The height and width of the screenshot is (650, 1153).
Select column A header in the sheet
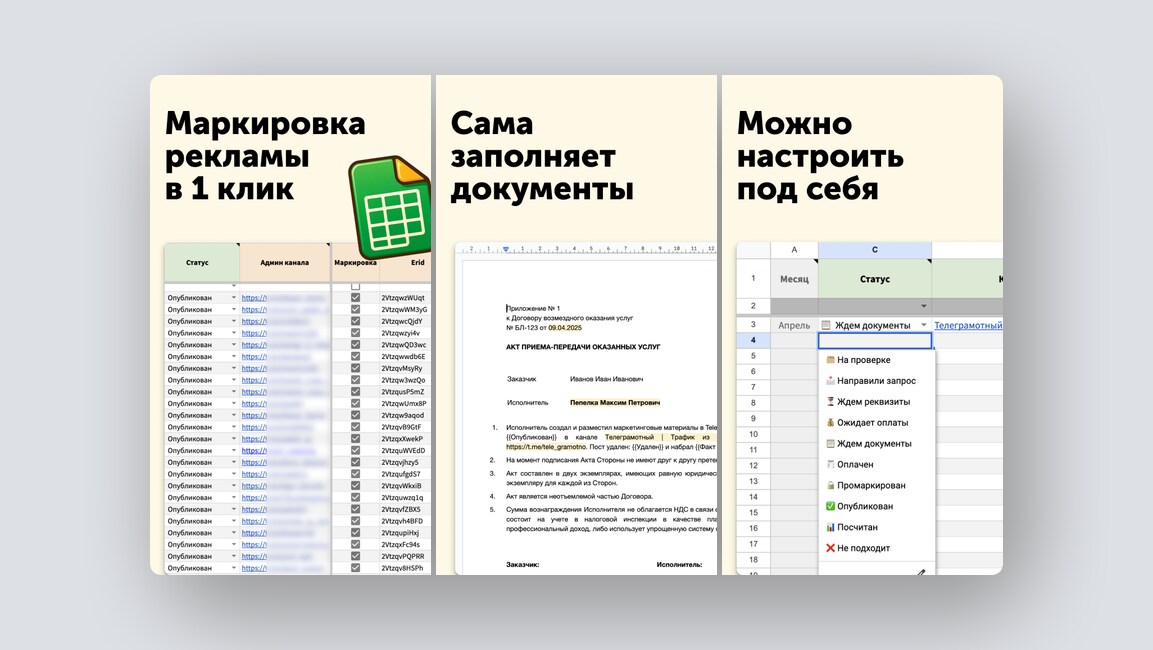pos(794,250)
